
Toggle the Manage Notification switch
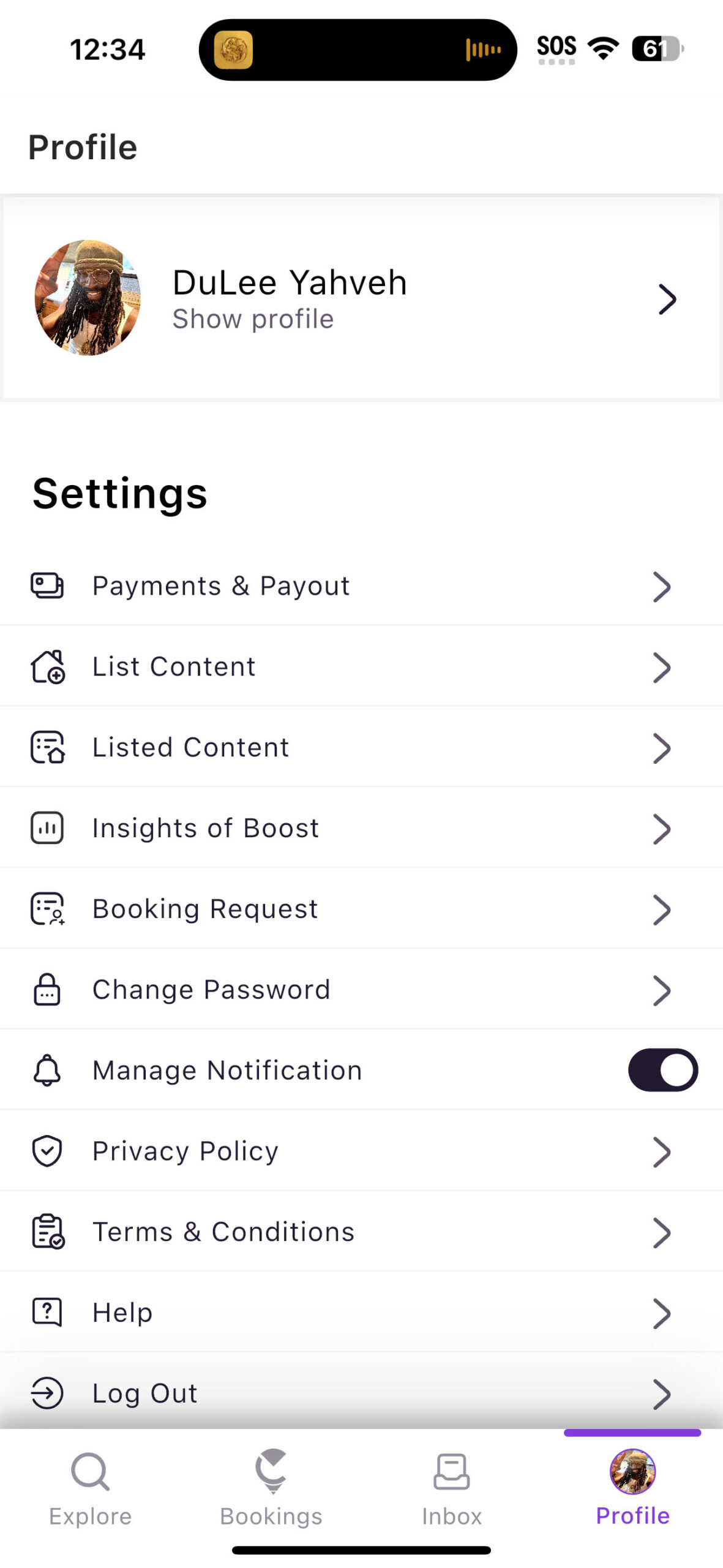pyautogui.click(x=662, y=1070)
